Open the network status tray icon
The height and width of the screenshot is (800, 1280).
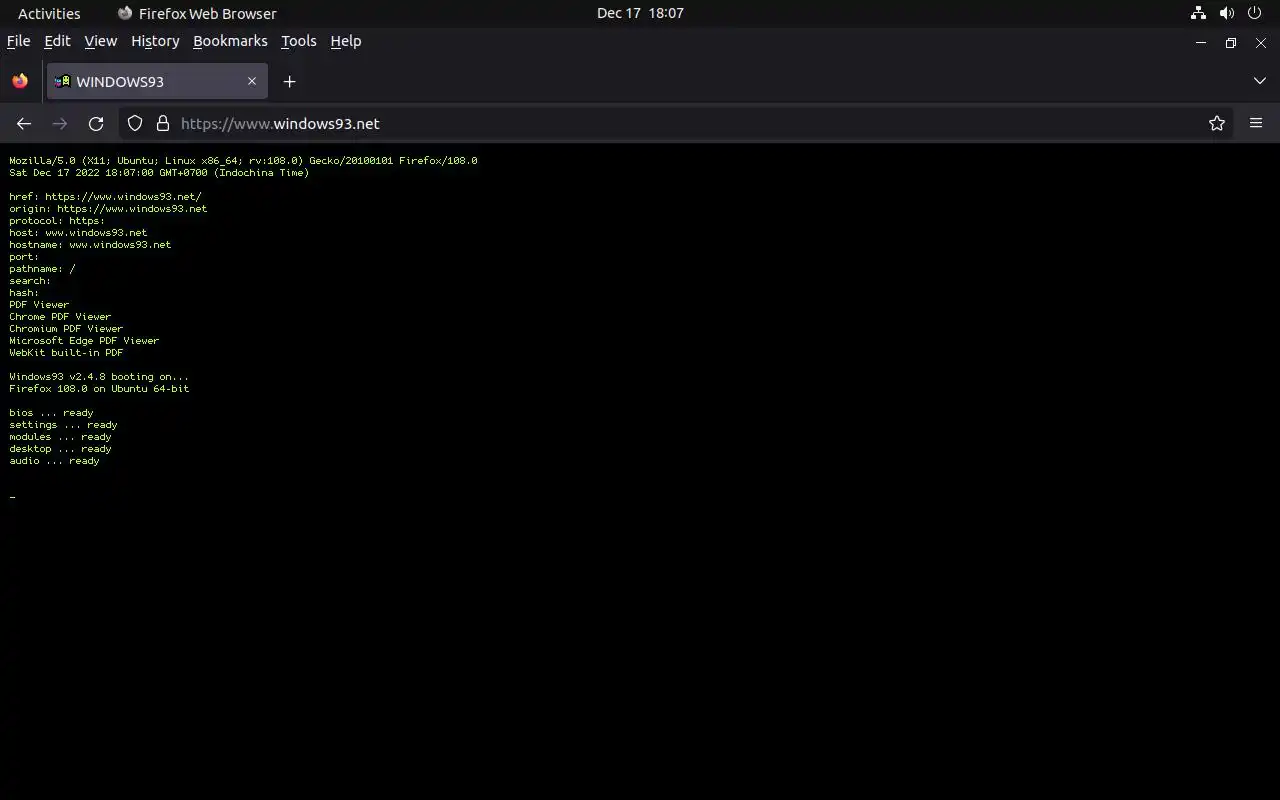tap(1198, 13)
